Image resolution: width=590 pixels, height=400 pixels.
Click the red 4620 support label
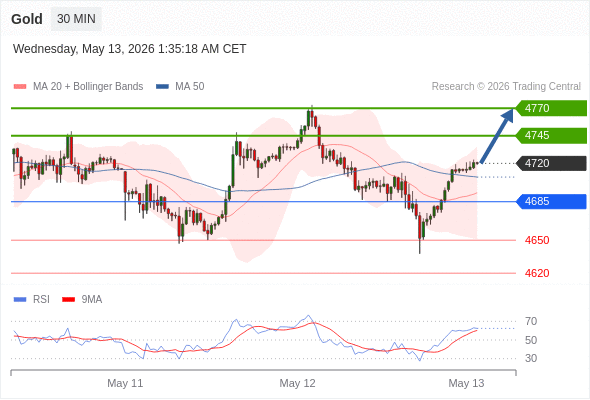537,273
